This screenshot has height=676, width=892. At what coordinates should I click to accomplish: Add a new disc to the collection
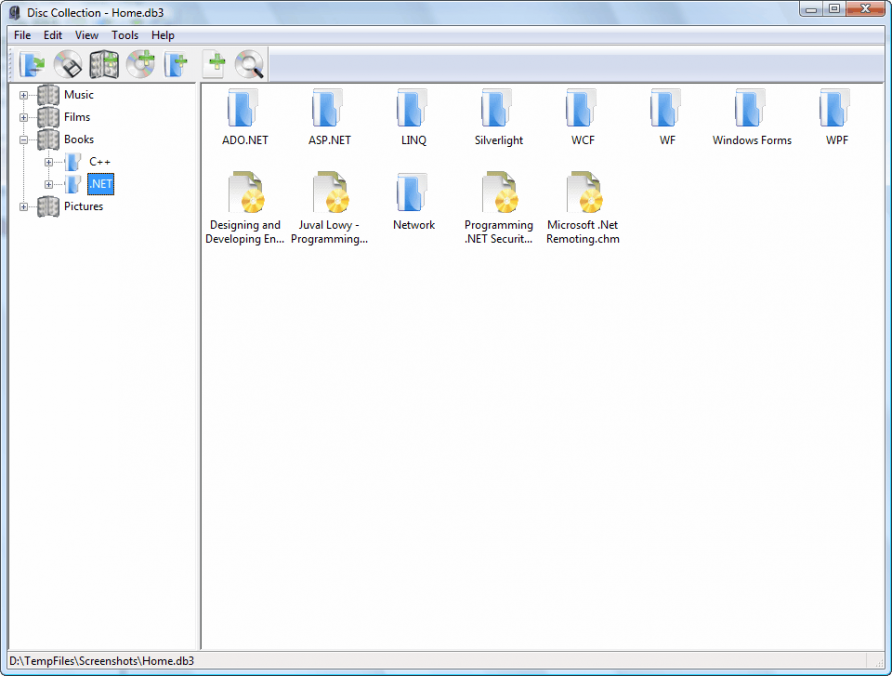click(141, 64)
